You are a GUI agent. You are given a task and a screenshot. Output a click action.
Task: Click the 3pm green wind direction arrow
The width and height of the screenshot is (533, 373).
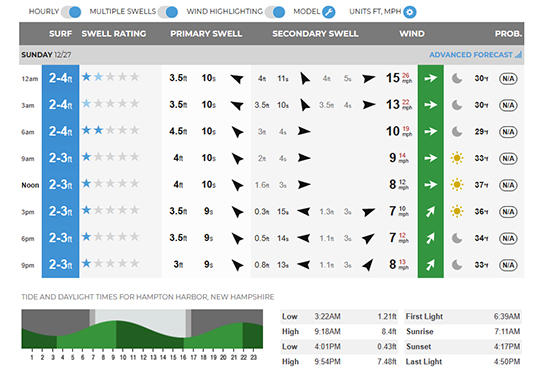pos(430,211)
